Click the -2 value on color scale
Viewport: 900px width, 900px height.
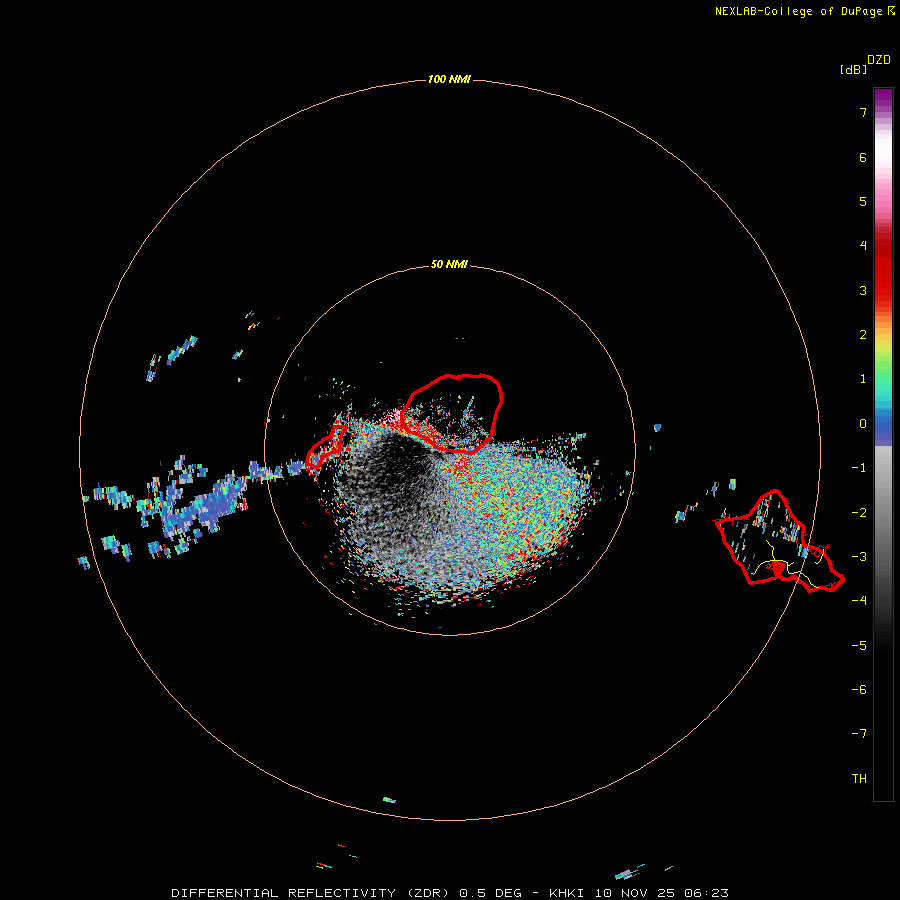859,513
